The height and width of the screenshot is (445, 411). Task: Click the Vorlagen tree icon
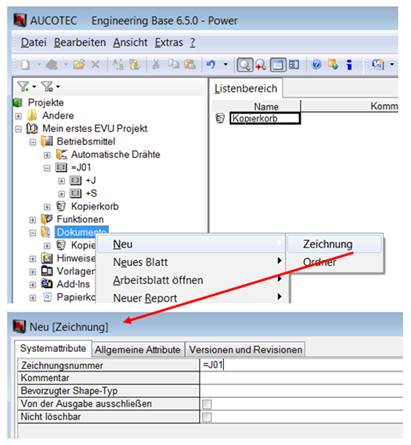coord(47,271)
